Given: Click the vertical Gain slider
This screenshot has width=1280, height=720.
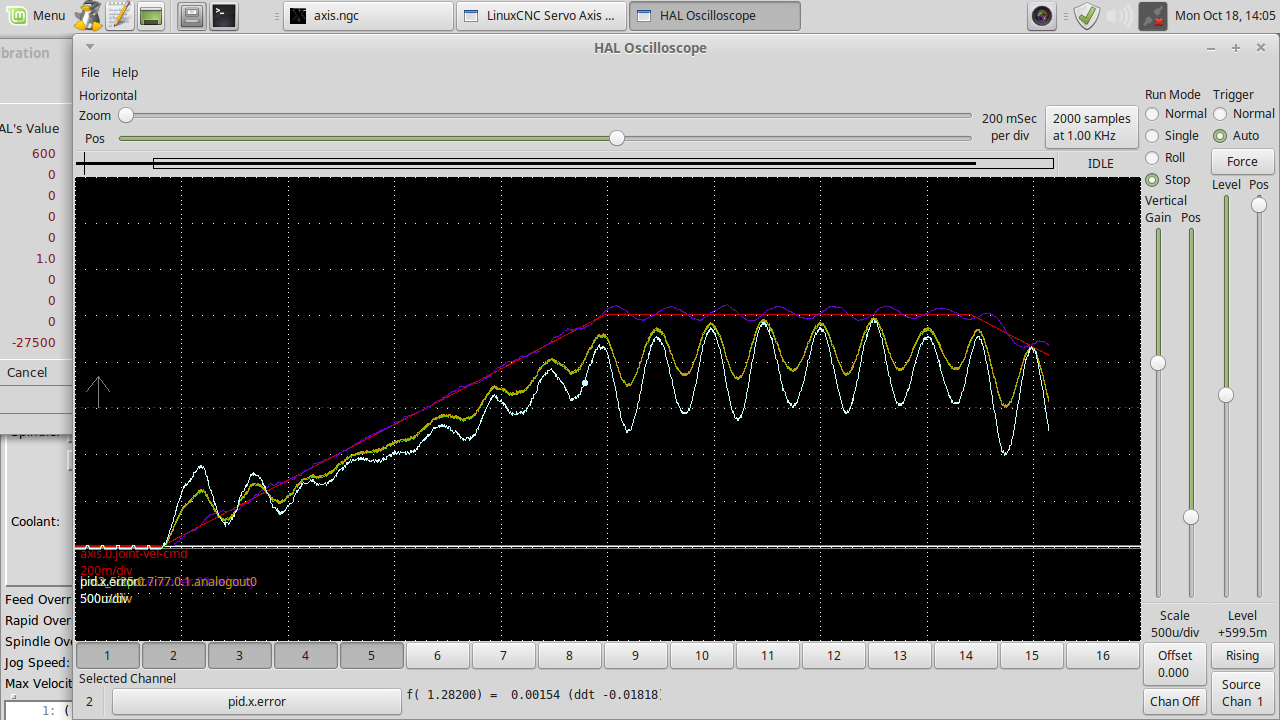Looking at the screenshot, I should pos(1158,412).
